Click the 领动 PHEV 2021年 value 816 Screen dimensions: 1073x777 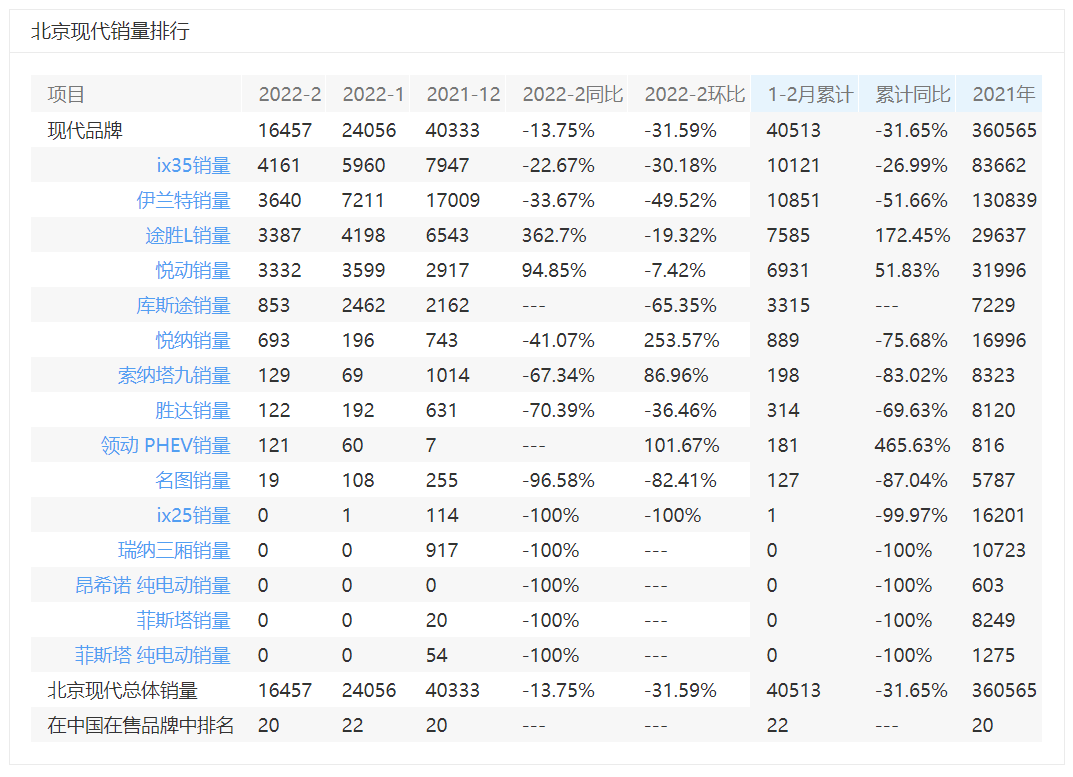pyautogui.click(x=987, y=446)
